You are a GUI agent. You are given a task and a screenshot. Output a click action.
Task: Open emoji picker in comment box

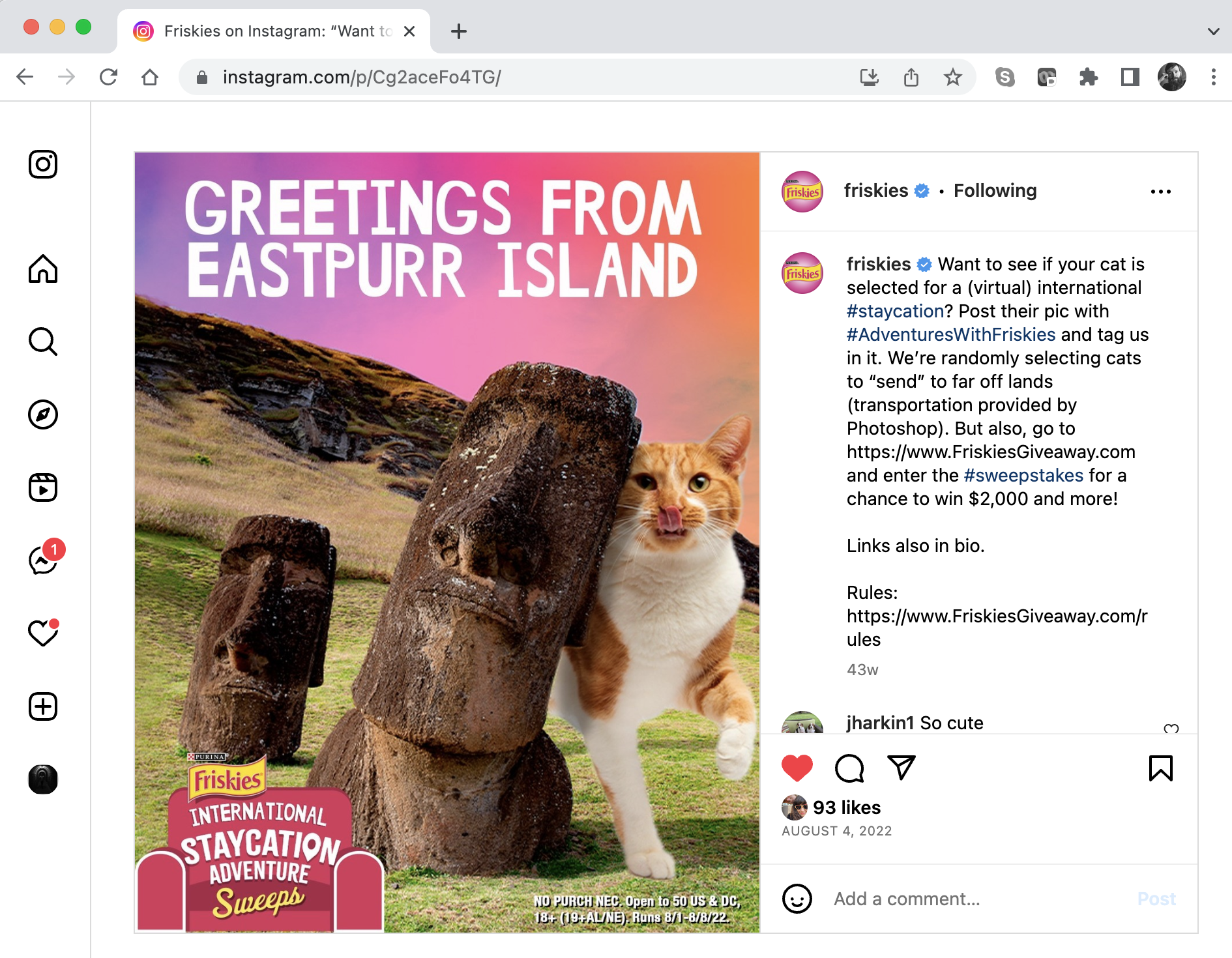[797, 899]
